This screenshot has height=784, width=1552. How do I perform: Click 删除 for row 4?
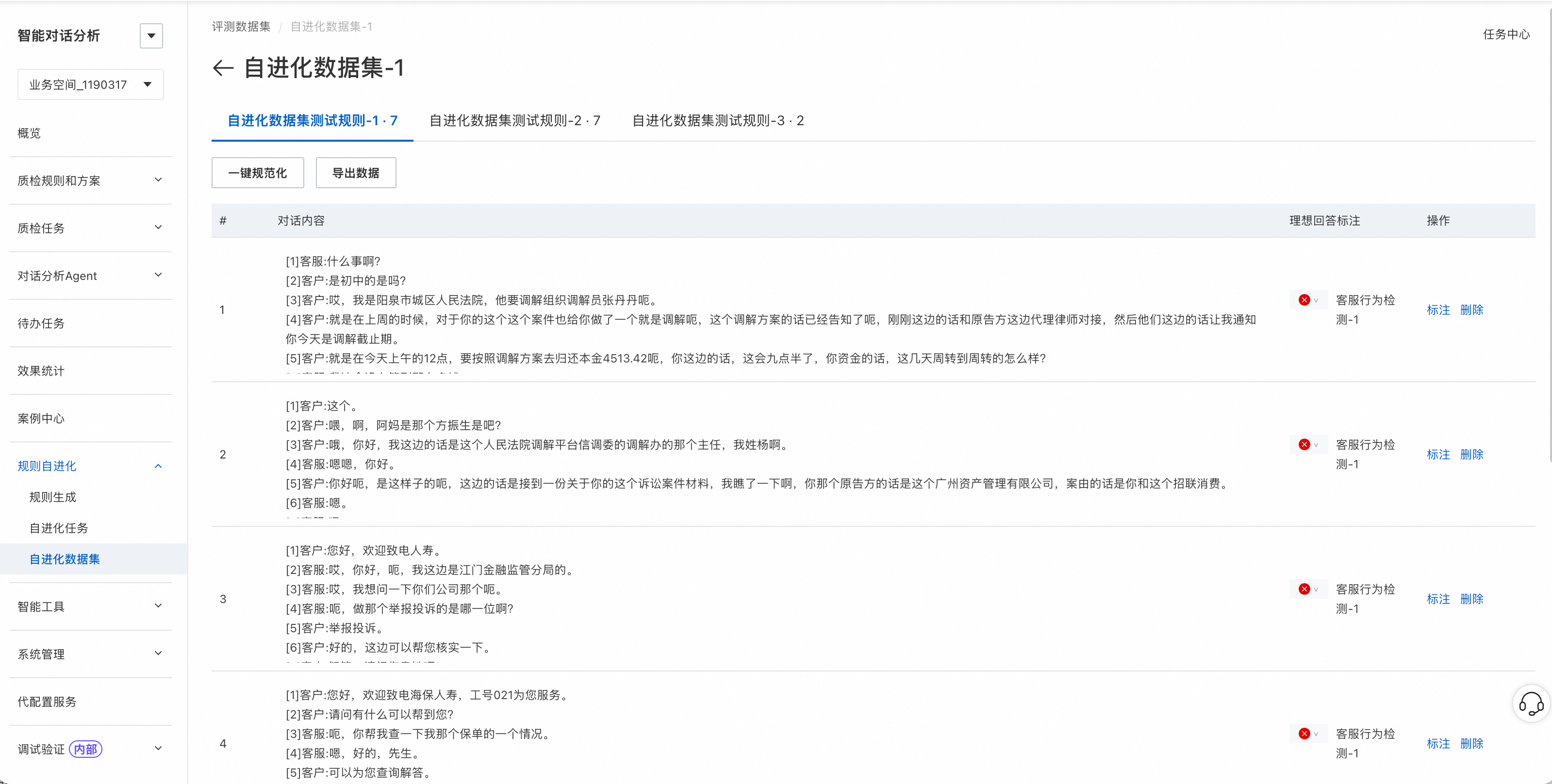pos(1472,743)
